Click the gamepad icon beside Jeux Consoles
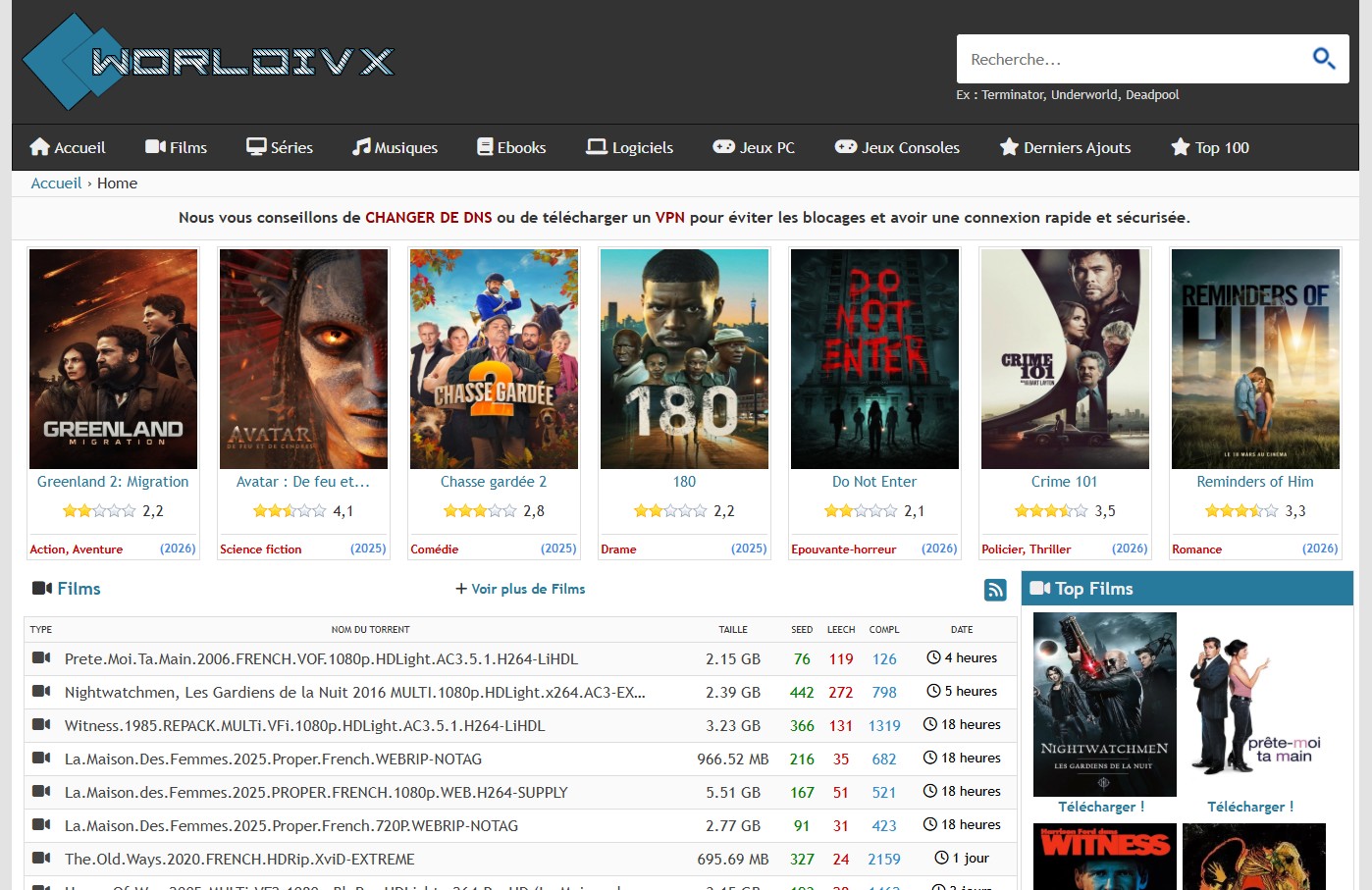Viewport: 1372px width, 890px height. tap(846, 147)
